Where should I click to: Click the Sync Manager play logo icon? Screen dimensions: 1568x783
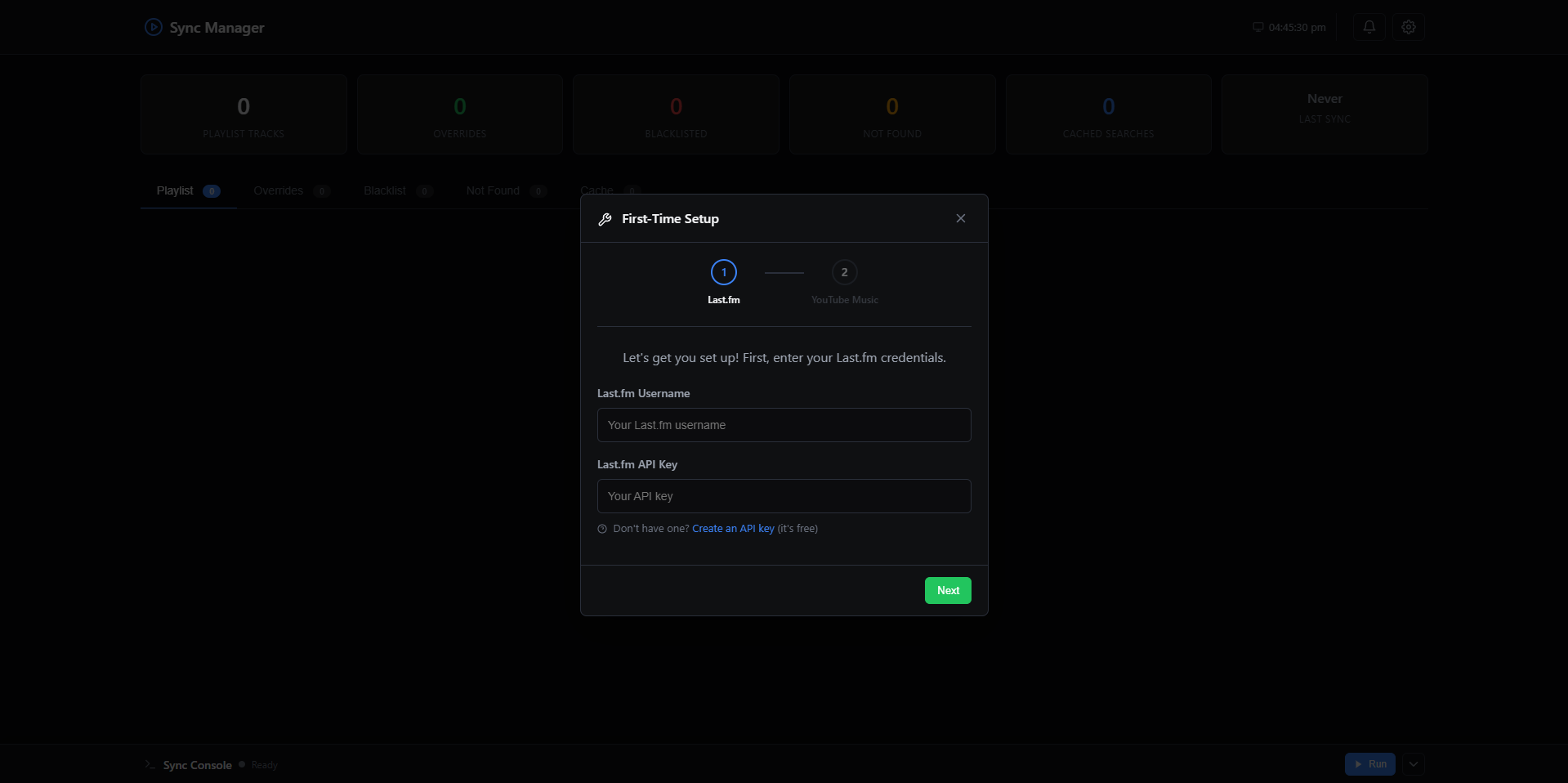(x=152, y=27)
